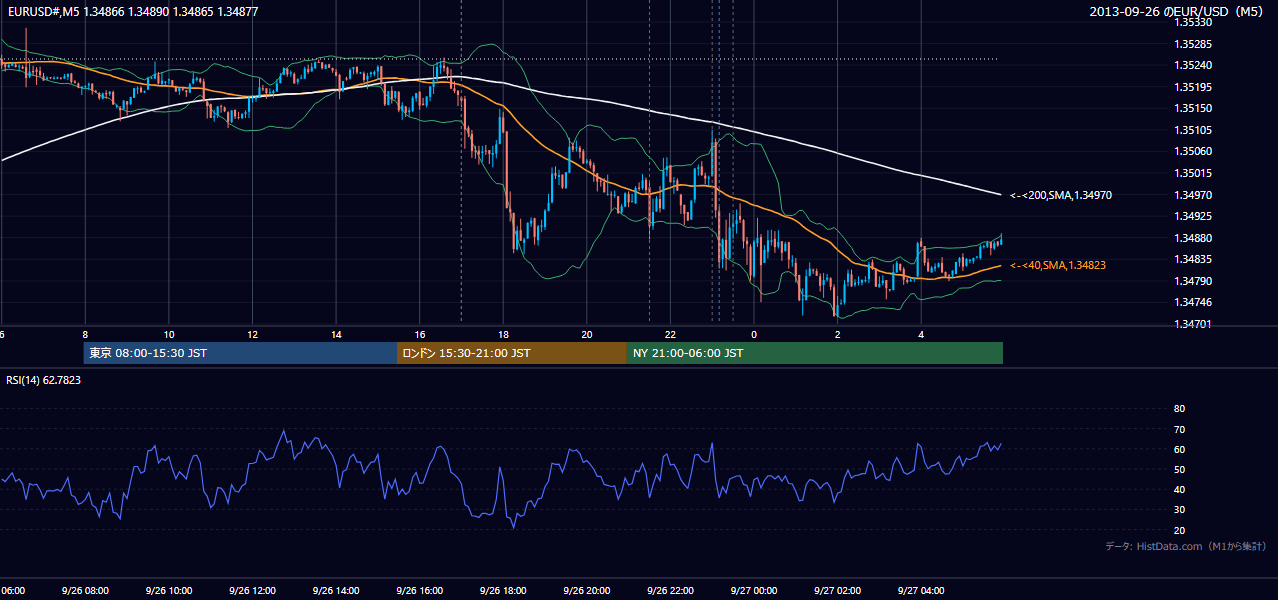Click hour label 0 under the price chart

click(x=754, y=334)
